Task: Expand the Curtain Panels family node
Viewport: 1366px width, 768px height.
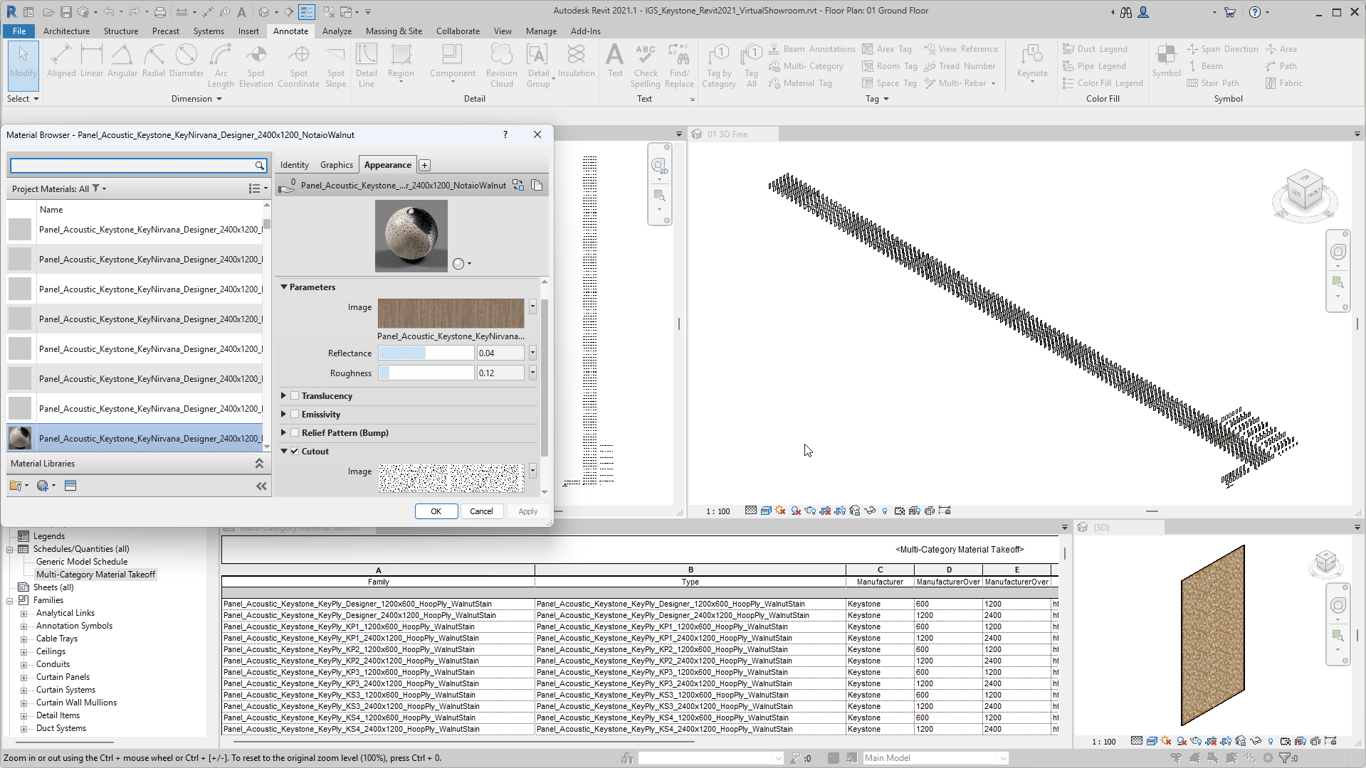Action: (x=24, y=677)
